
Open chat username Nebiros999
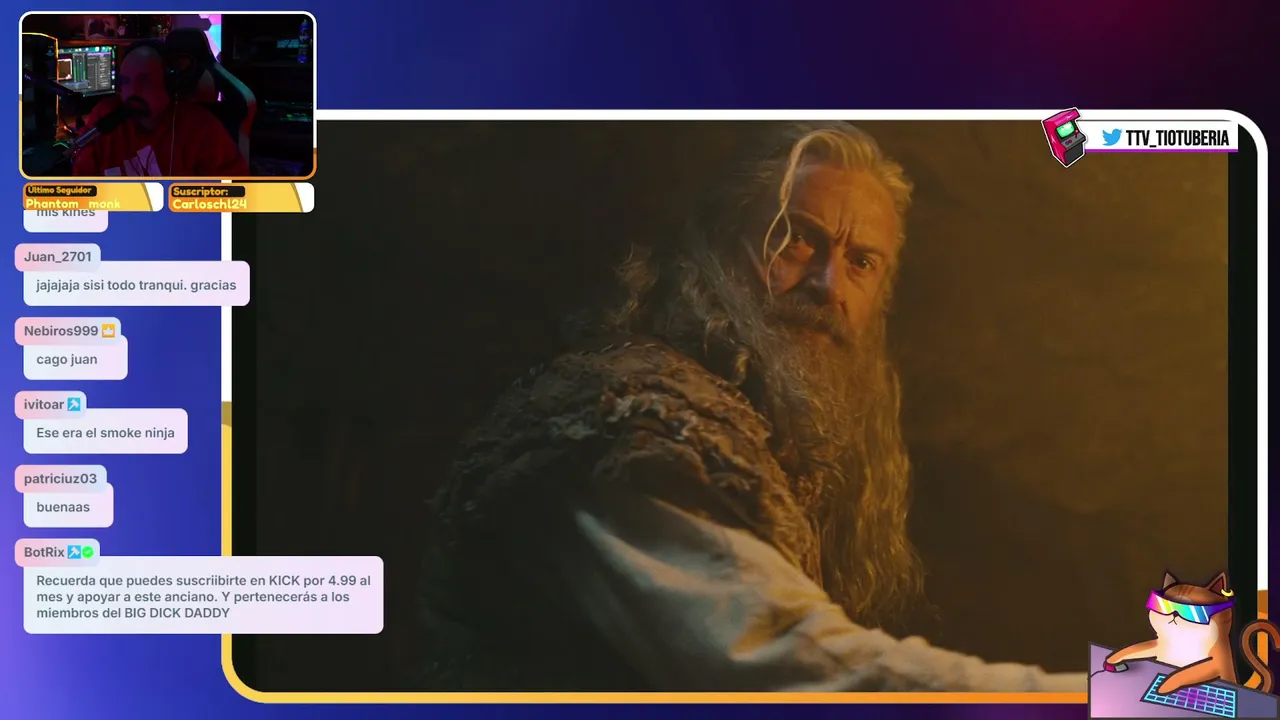pyautogui.click(x=61, y=331)
